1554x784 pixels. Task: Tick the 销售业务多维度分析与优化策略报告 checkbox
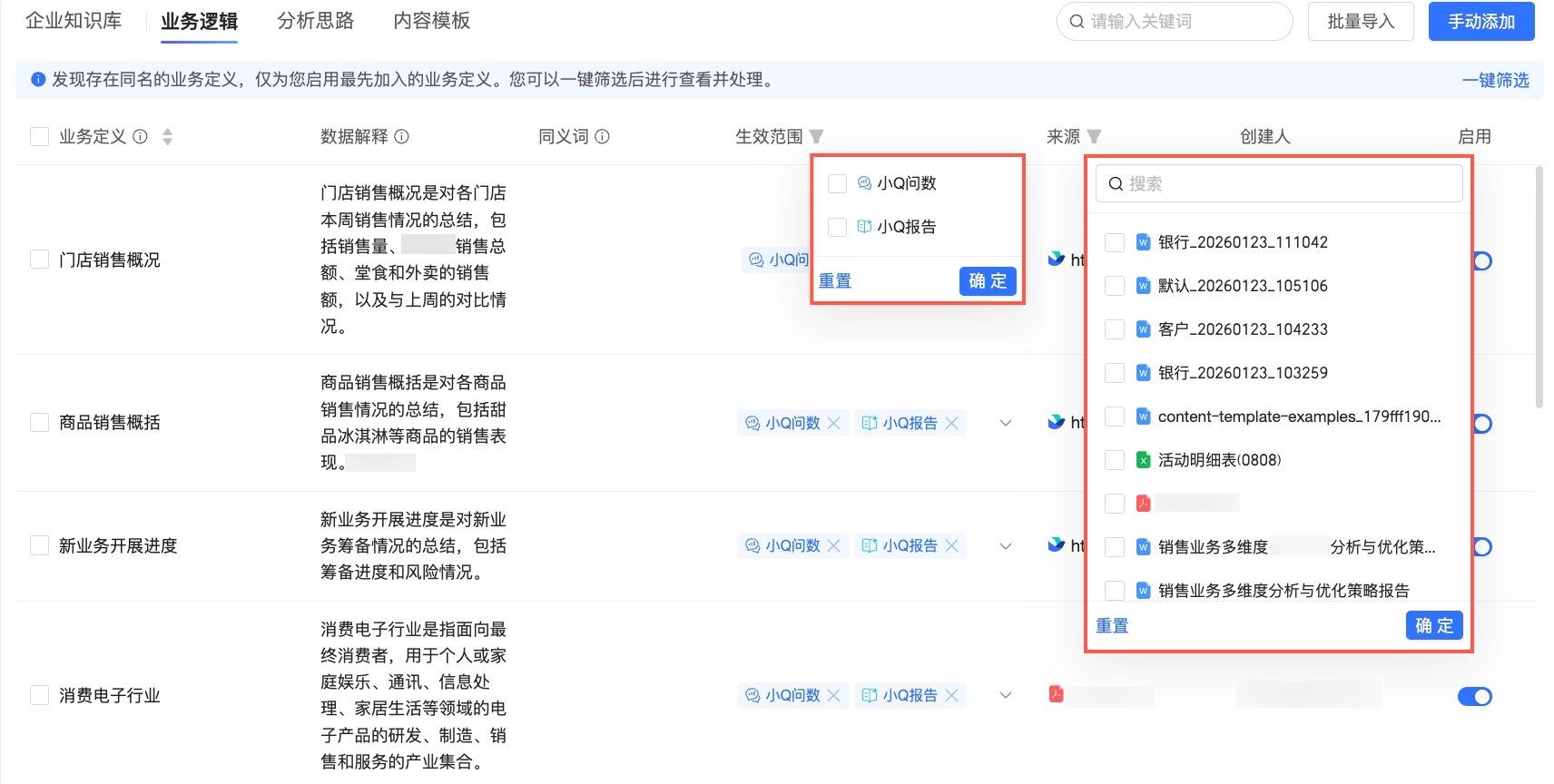tap(1115, 591)
